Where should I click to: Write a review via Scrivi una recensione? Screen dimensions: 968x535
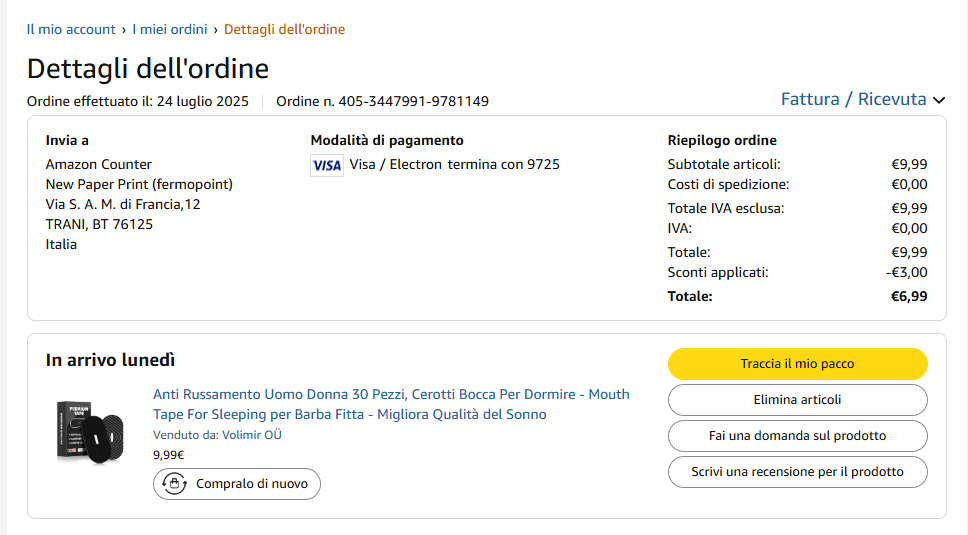[x=797, y=472]
